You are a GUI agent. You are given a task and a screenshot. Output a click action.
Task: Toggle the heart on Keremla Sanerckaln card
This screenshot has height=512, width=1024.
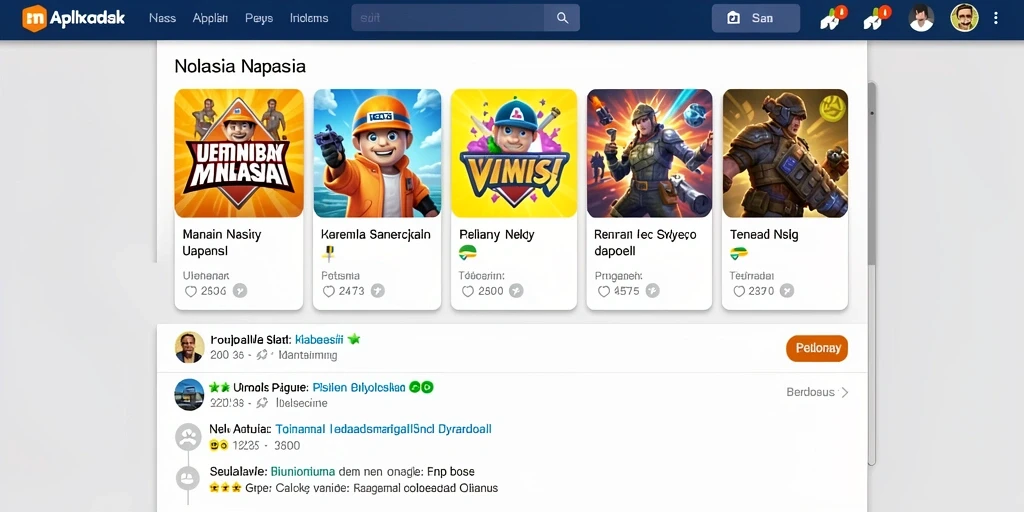tap(329, 291)
